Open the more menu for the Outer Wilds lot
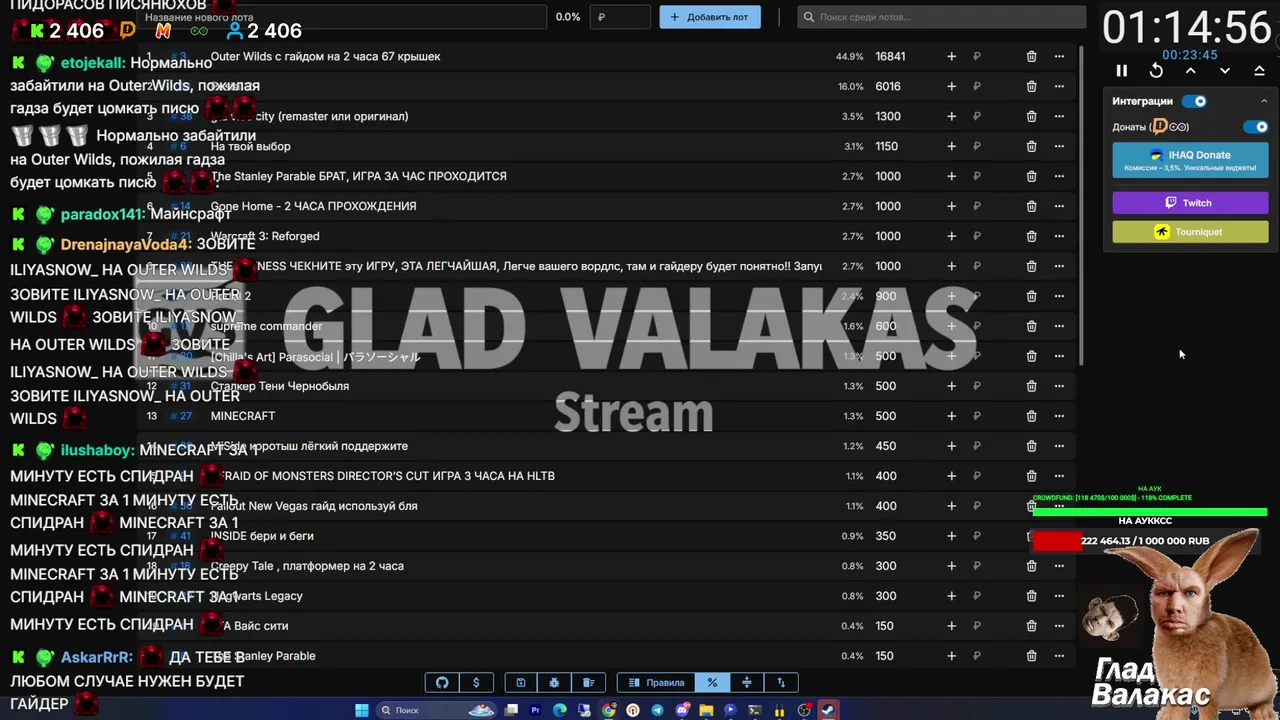 (1059, 57)
